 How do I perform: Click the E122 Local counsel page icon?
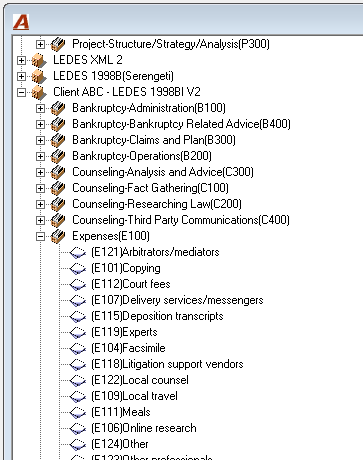[78, 381]
